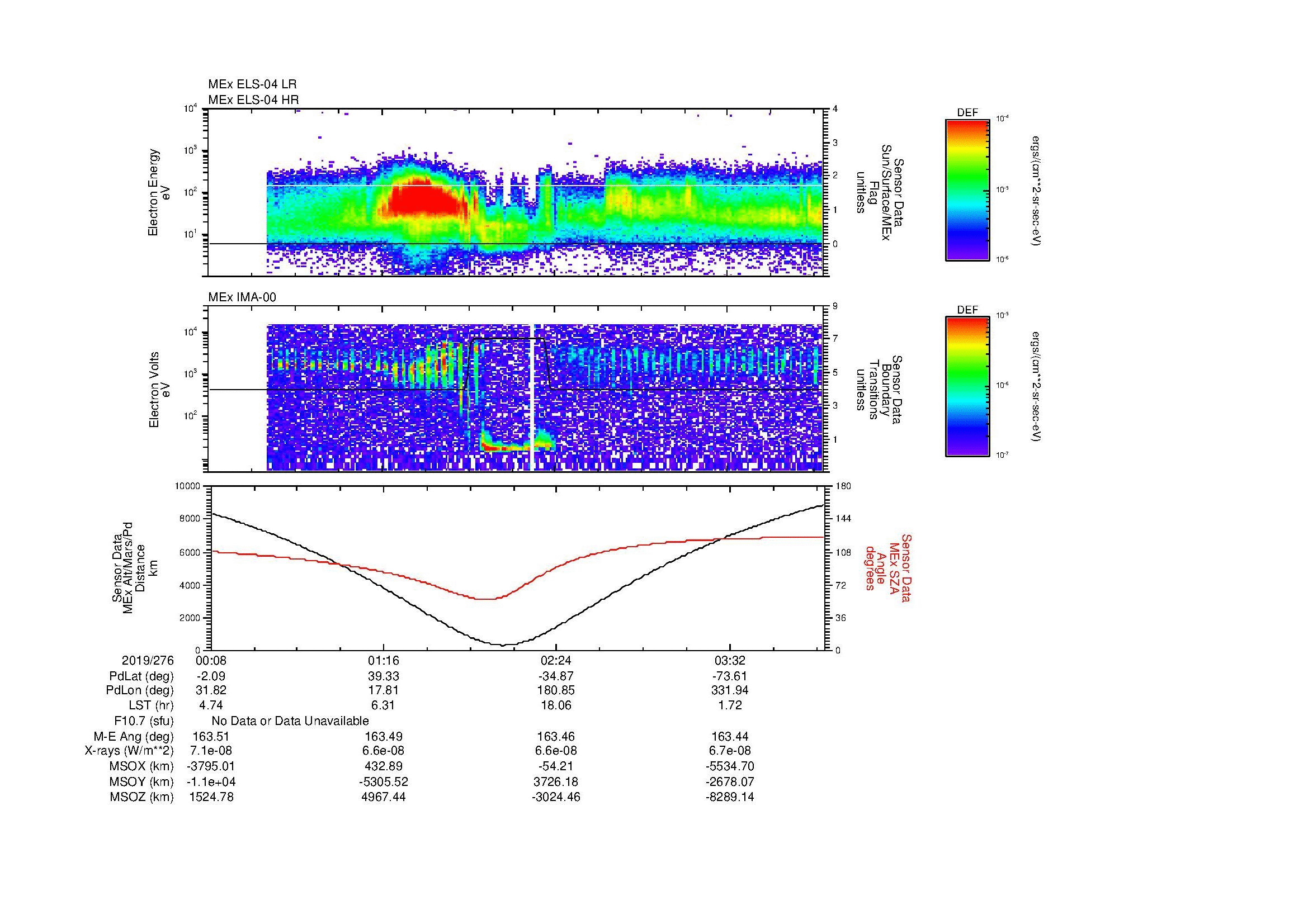Click the 'LST (hr)' row label
Image resolution: width=1308 pixels, height=924 pixels.
151,706
